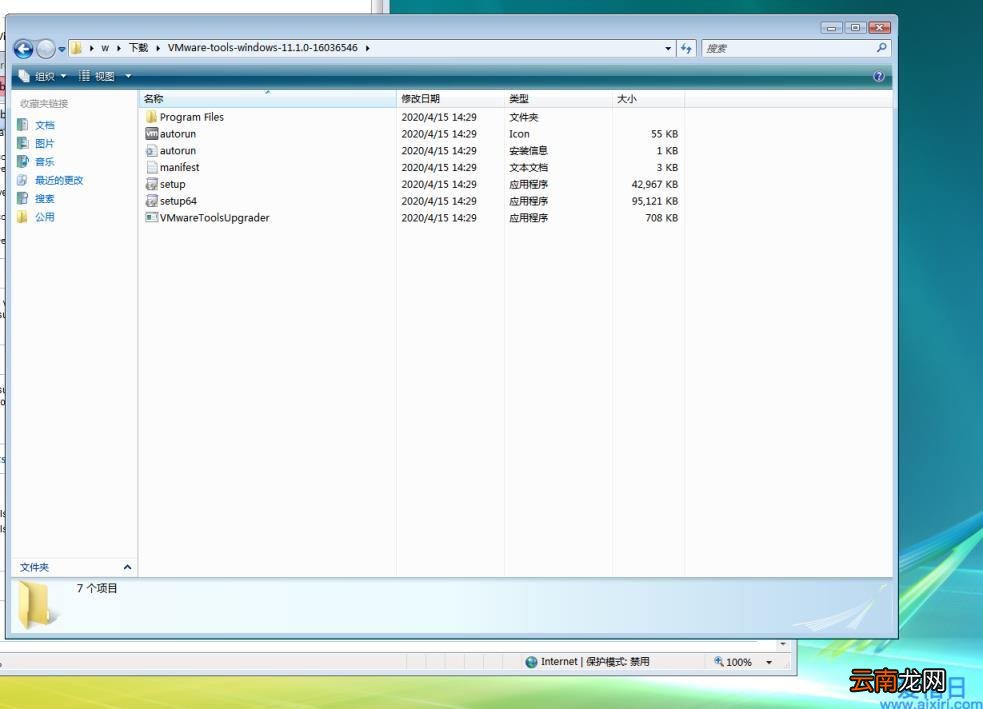Expand the arrow after '下载' breadcrumb
Viewport: 983px width, 709px height.
click(x=158, y=48)
